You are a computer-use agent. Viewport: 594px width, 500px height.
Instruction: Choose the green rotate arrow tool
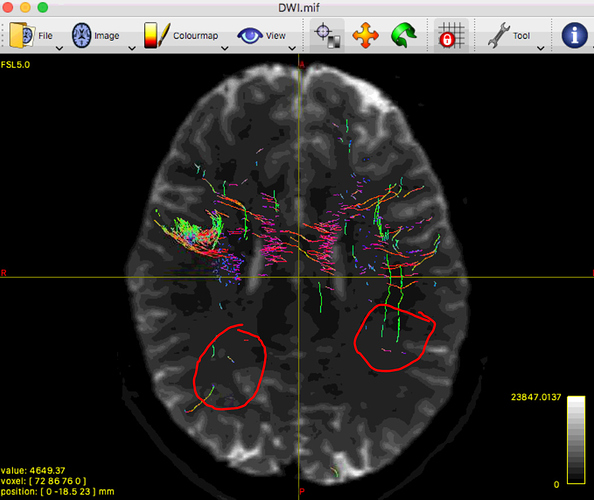pos(404,35)
